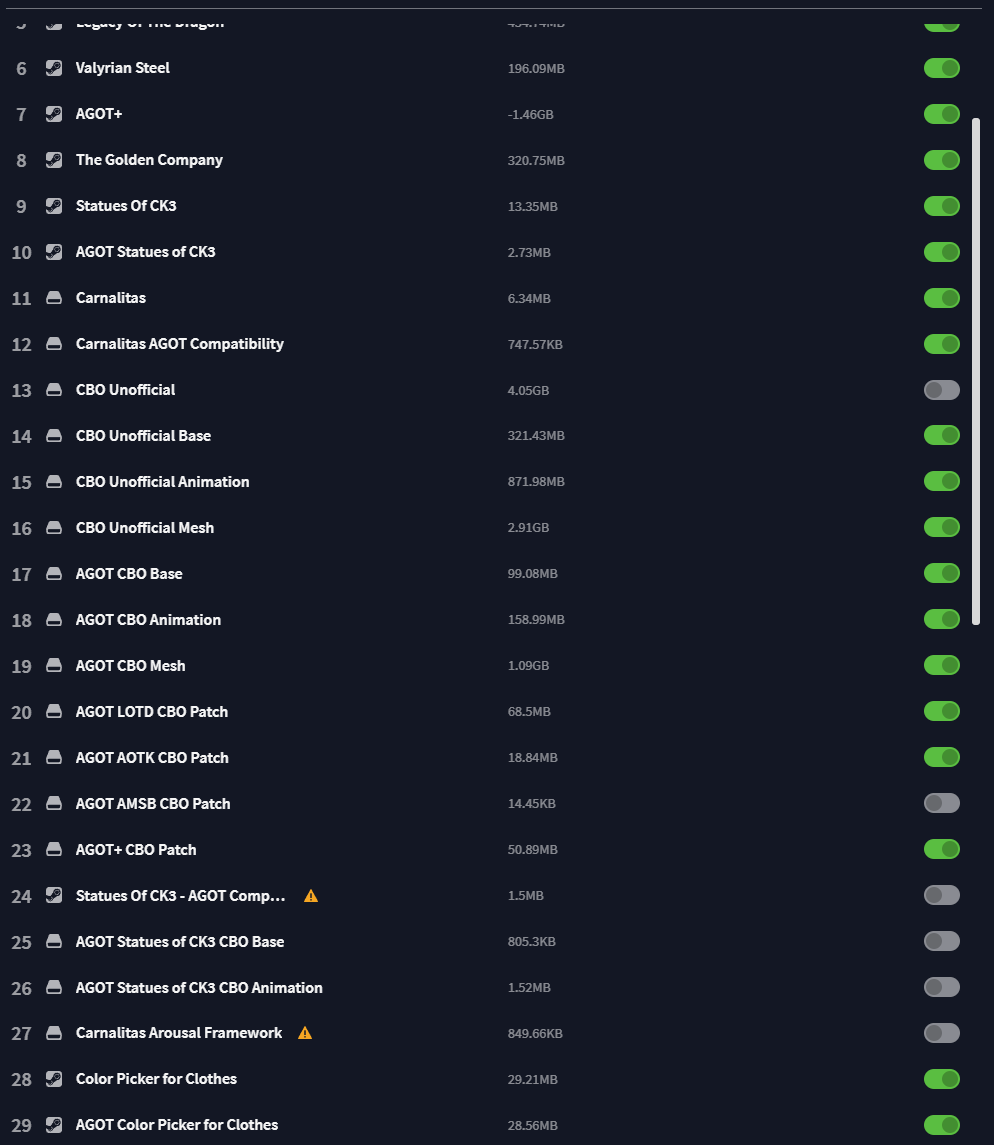Click the warning icon next to Carnalitas Arousal Framework
Screen dimensions: 994x1145
(305, 1033)
